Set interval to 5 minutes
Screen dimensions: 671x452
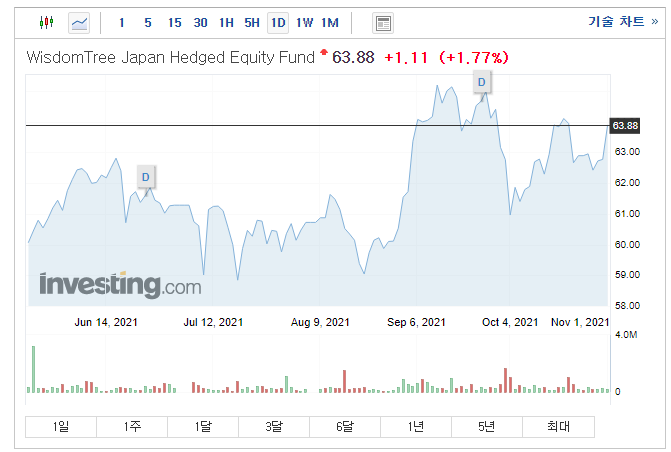(x=148, y=23)
